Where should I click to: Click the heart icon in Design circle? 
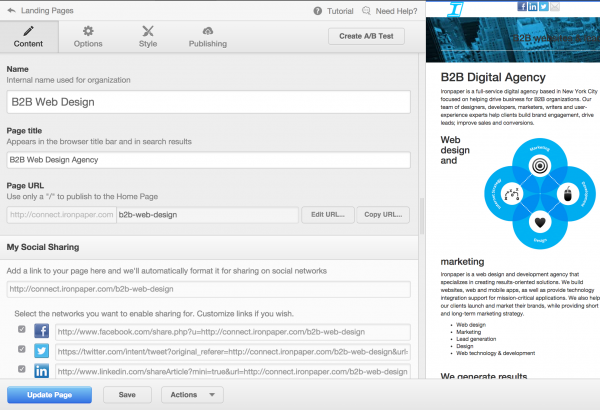(540, 222)
